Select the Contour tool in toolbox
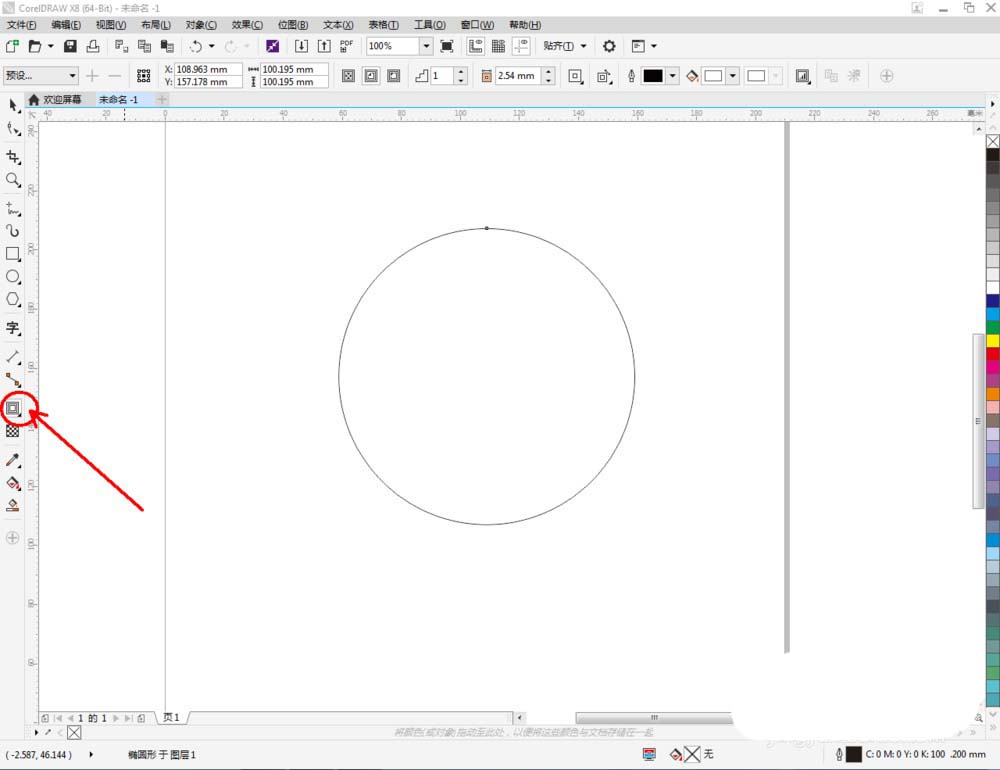1000x770 pixels. click(x=13, y=408)
